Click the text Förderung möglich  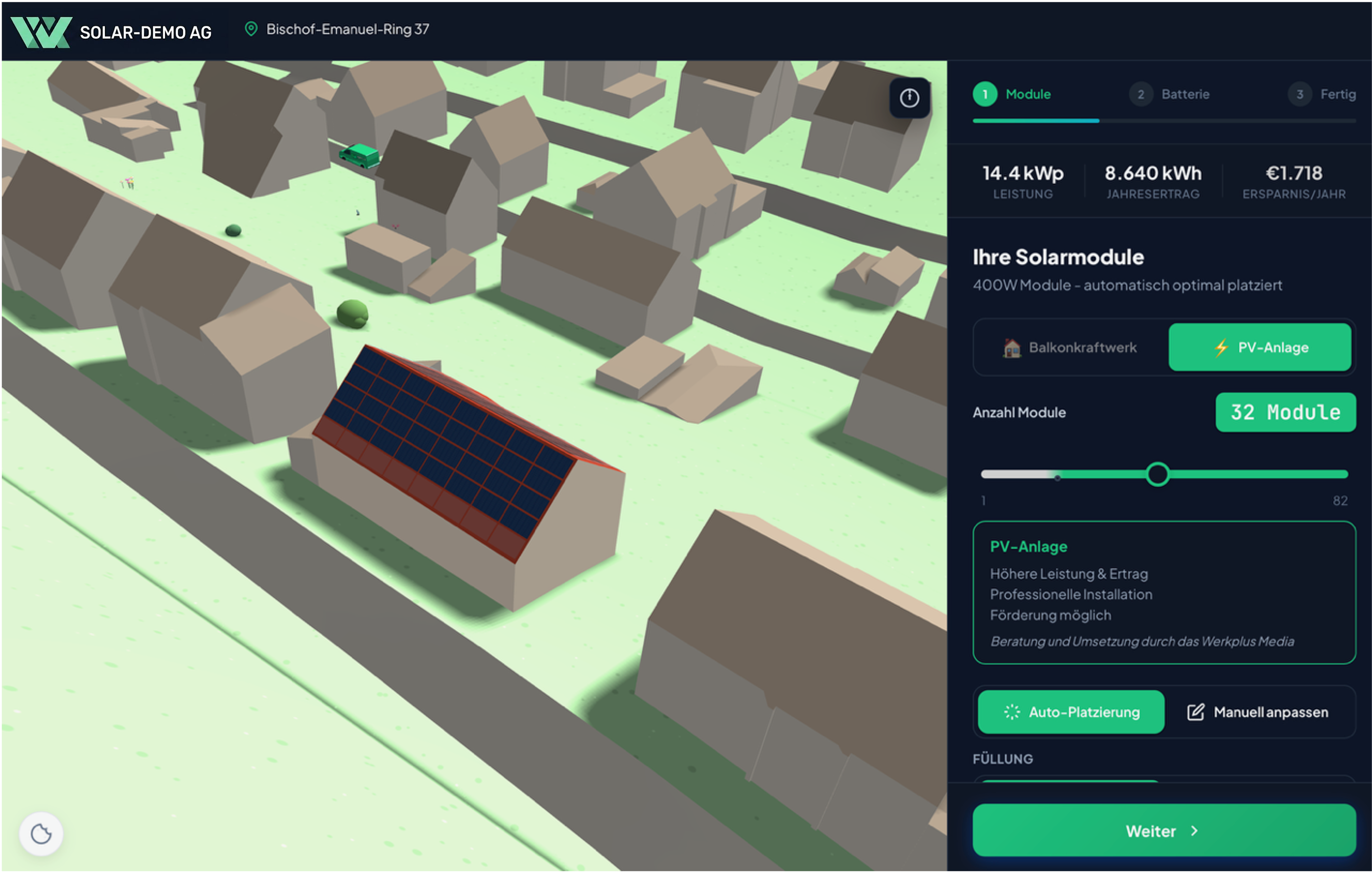tap(1050, 616)
